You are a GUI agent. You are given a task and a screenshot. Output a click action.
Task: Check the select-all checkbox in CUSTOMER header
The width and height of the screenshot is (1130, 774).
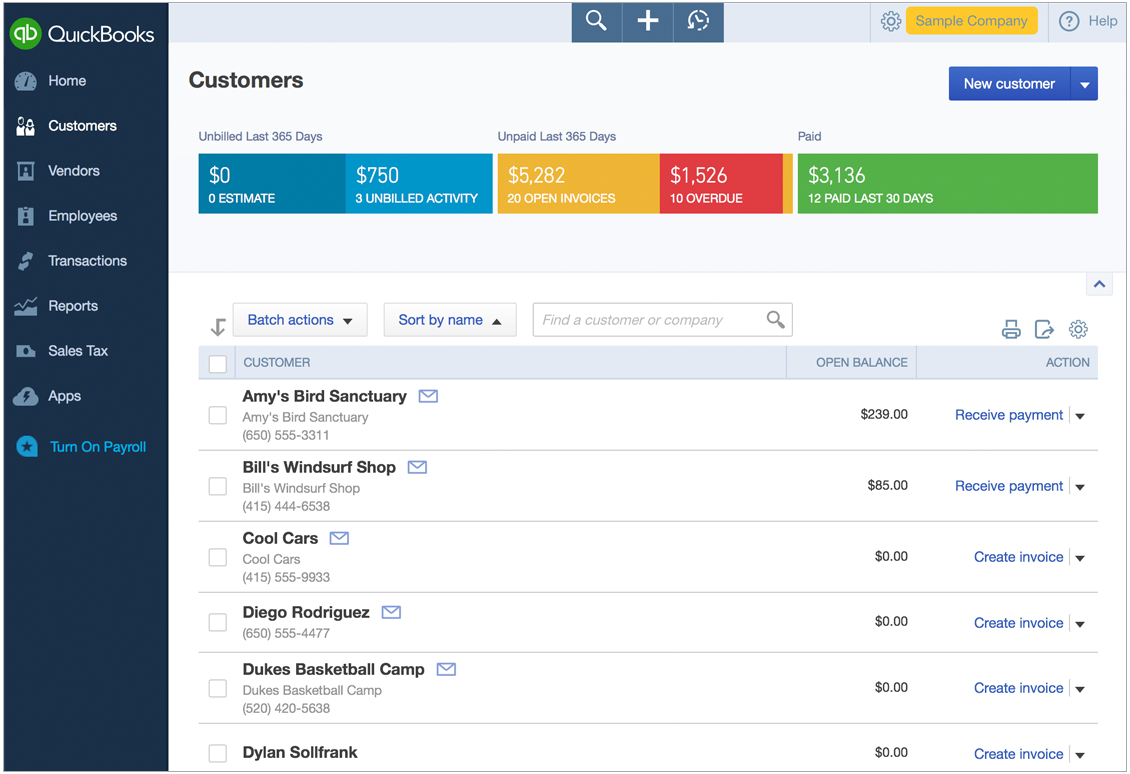click(x=218, y=364)
